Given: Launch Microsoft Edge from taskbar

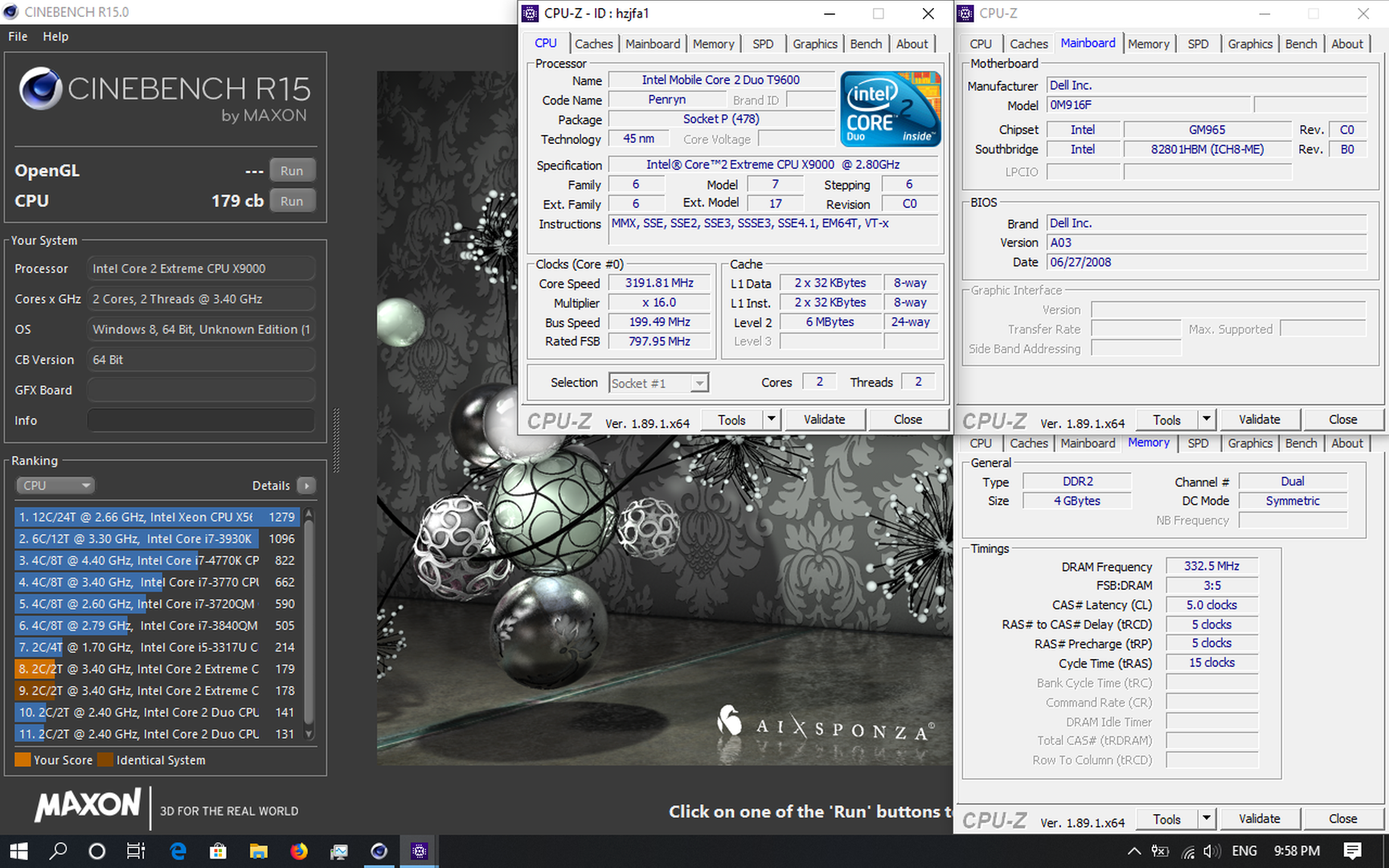Looking at the screenshot, I should (x=178, y=851).
